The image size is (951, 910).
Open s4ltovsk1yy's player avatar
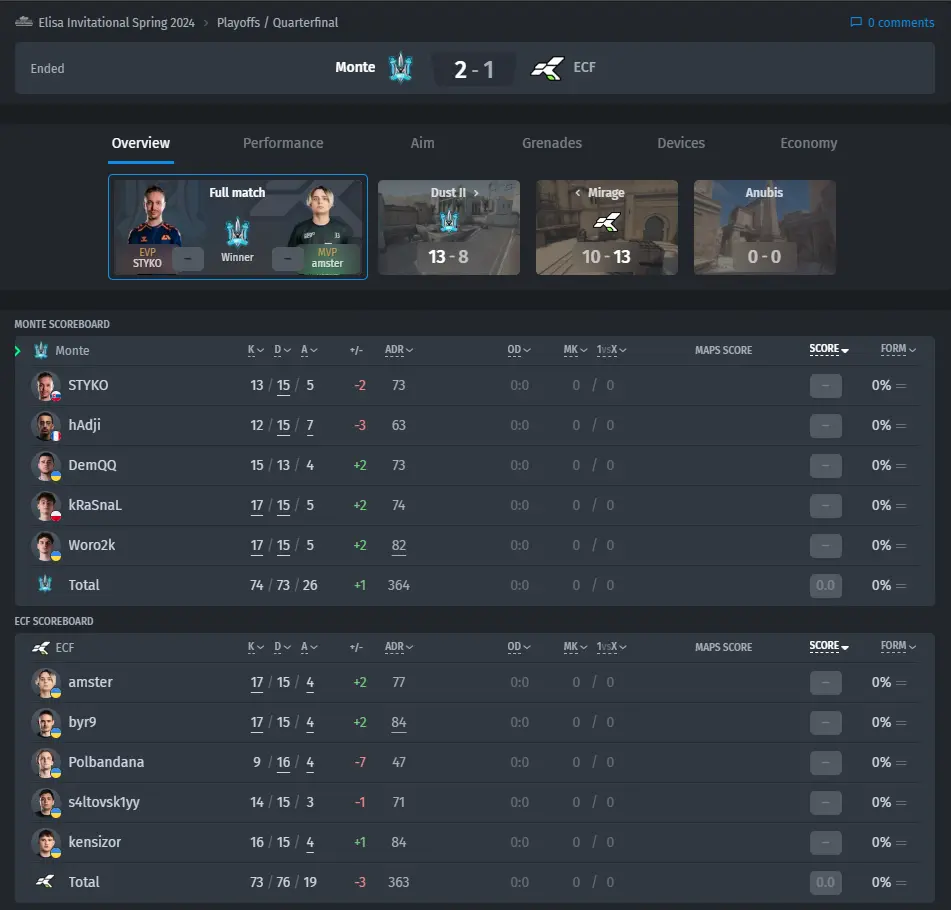coord(45,803)
